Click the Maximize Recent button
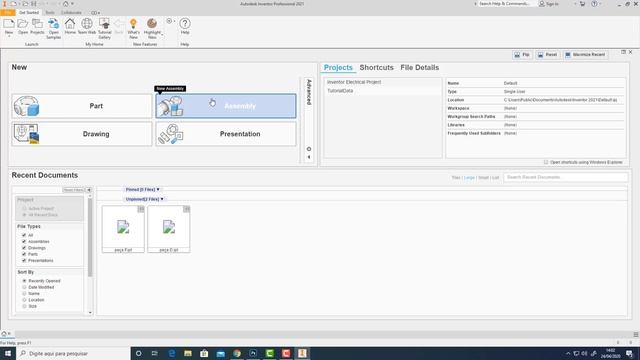This screenshot has height=360, width=640. click(x=585, y=55)
